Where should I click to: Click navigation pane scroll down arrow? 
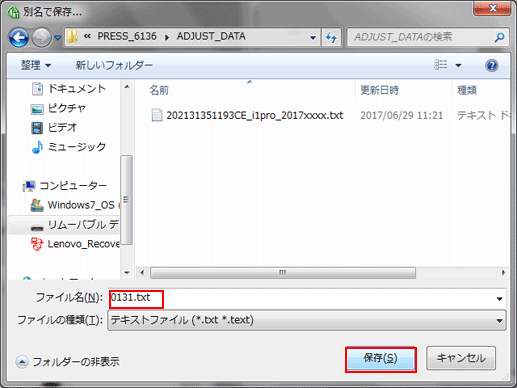(127, 273)
